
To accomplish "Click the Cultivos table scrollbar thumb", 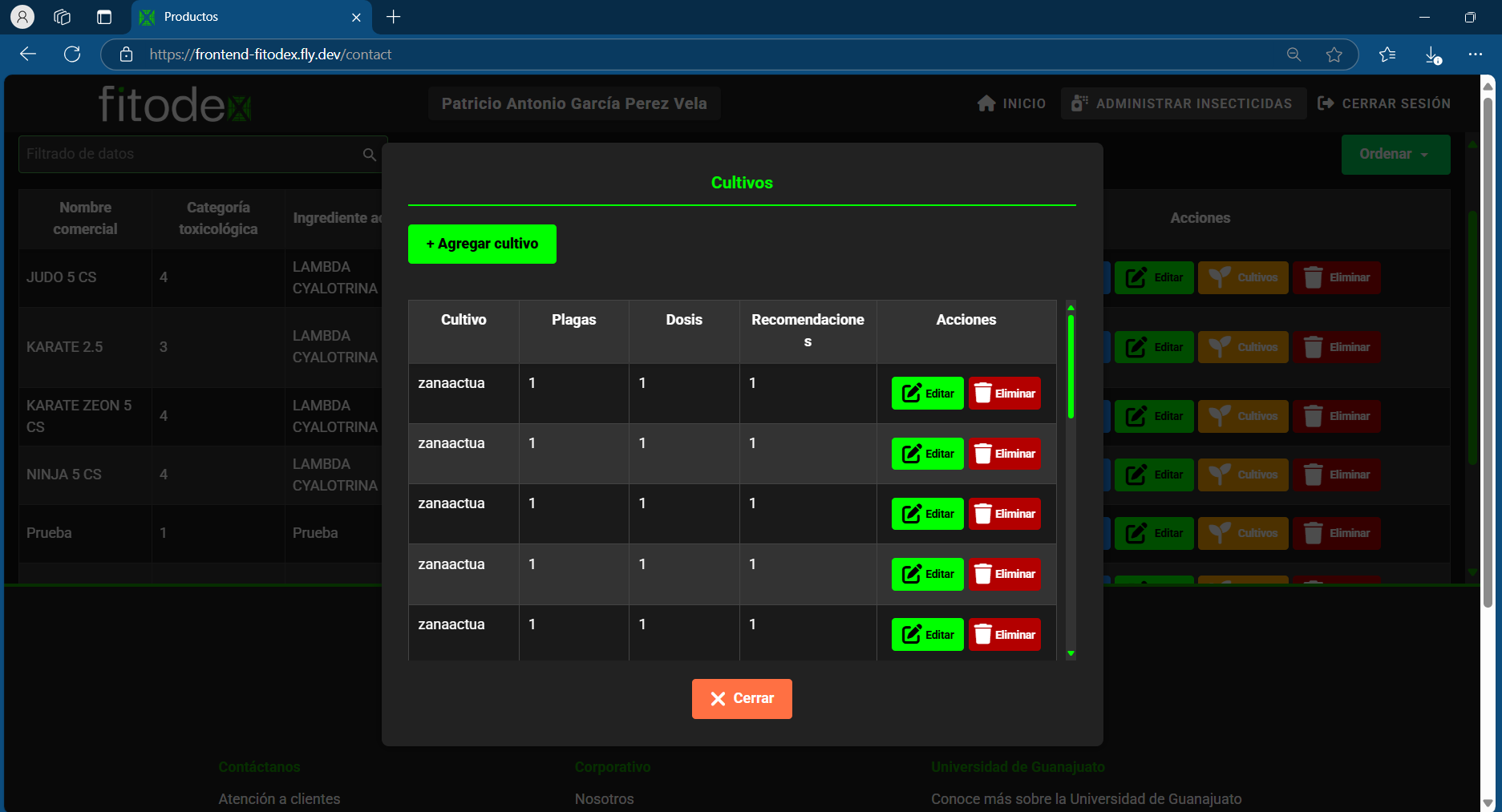I will (x=1071, y=366).
